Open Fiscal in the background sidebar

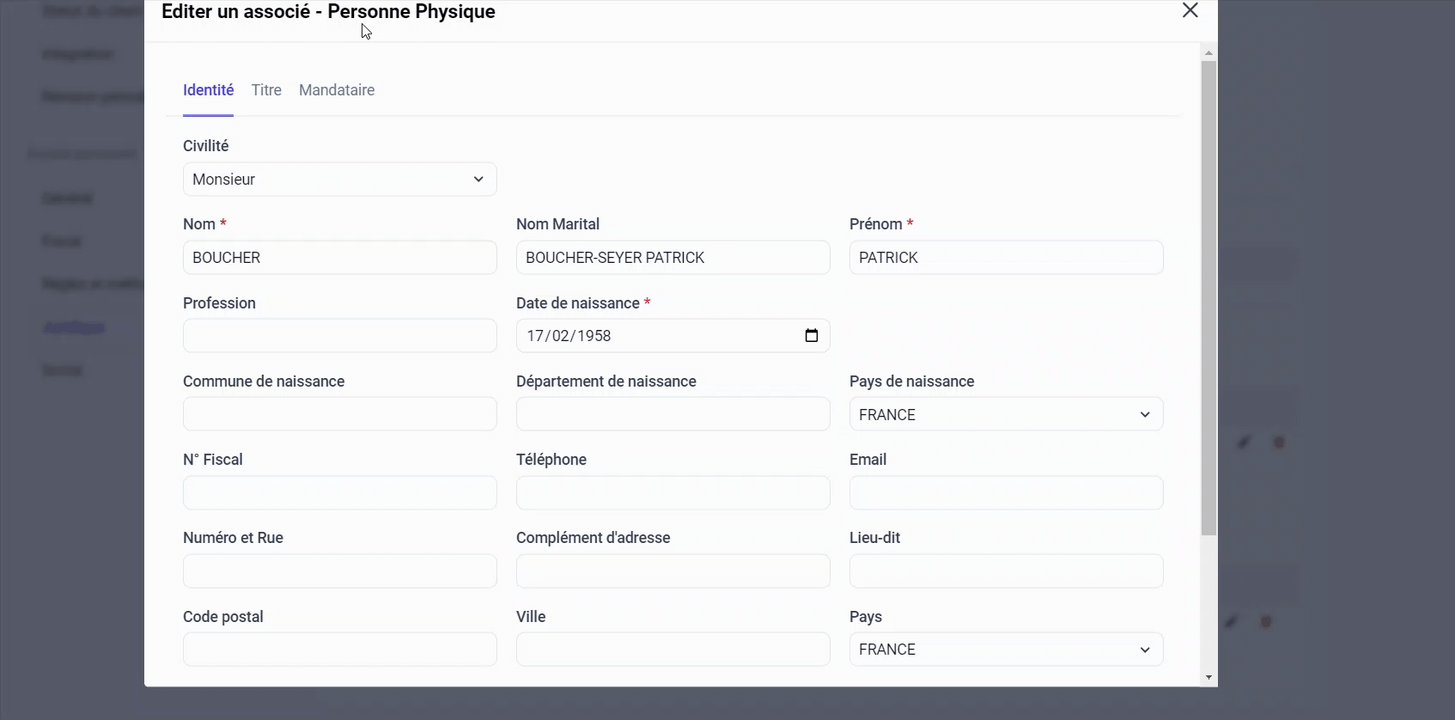[x=62, y=241]
